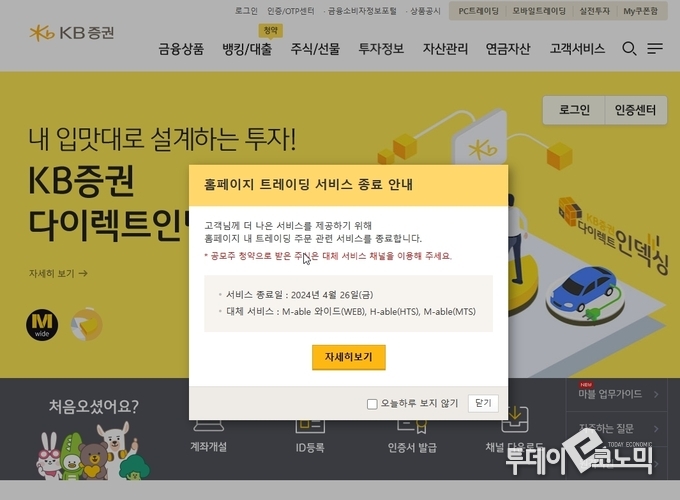This screenshot has height=500, width=680.
Task: Expand the 마블 업무가이드 chevron
Action: [x=656, y=394]
